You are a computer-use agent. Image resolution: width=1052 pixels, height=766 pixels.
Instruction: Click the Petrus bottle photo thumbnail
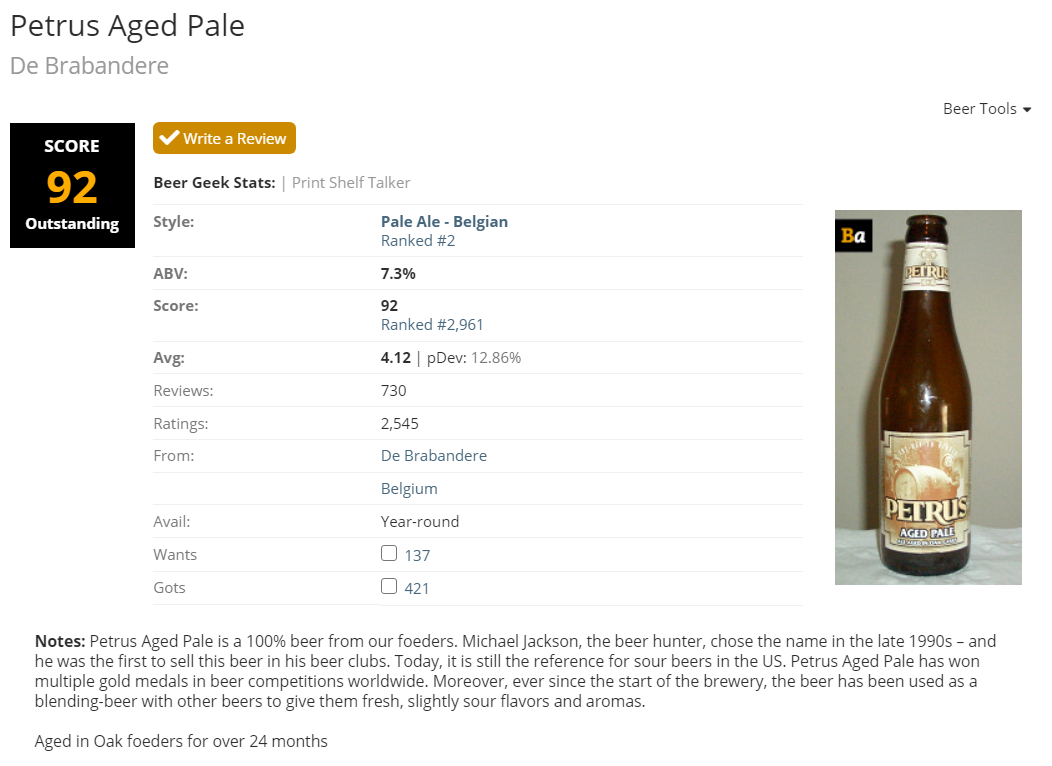point(928,400)
